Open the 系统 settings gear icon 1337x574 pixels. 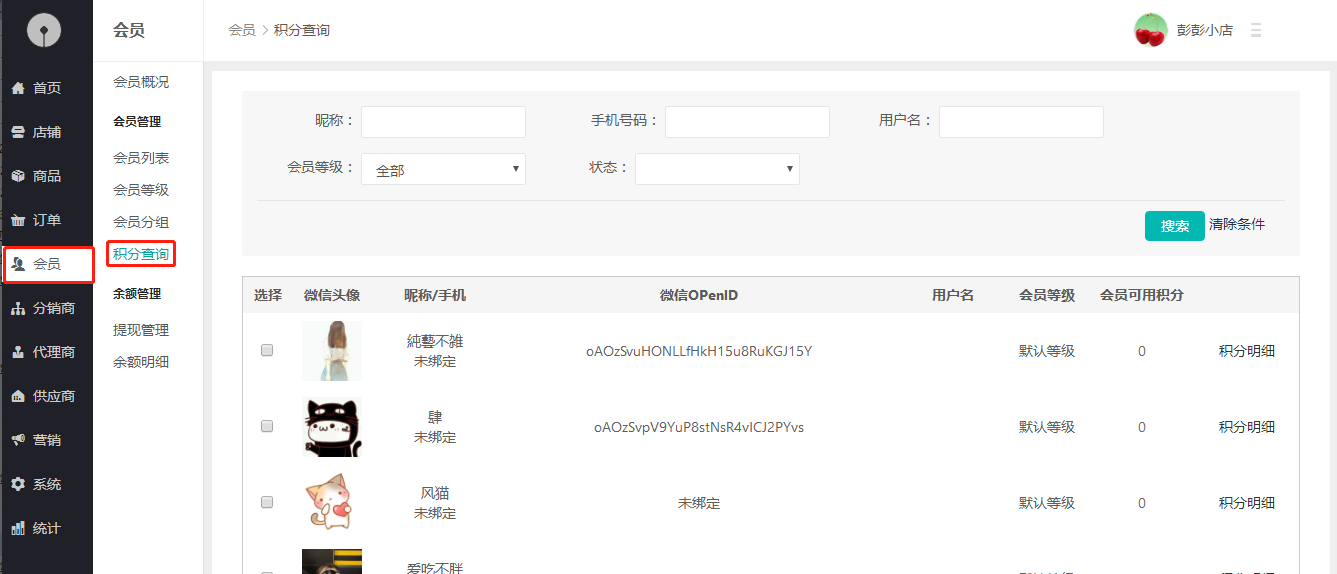(x=18, y=484)
